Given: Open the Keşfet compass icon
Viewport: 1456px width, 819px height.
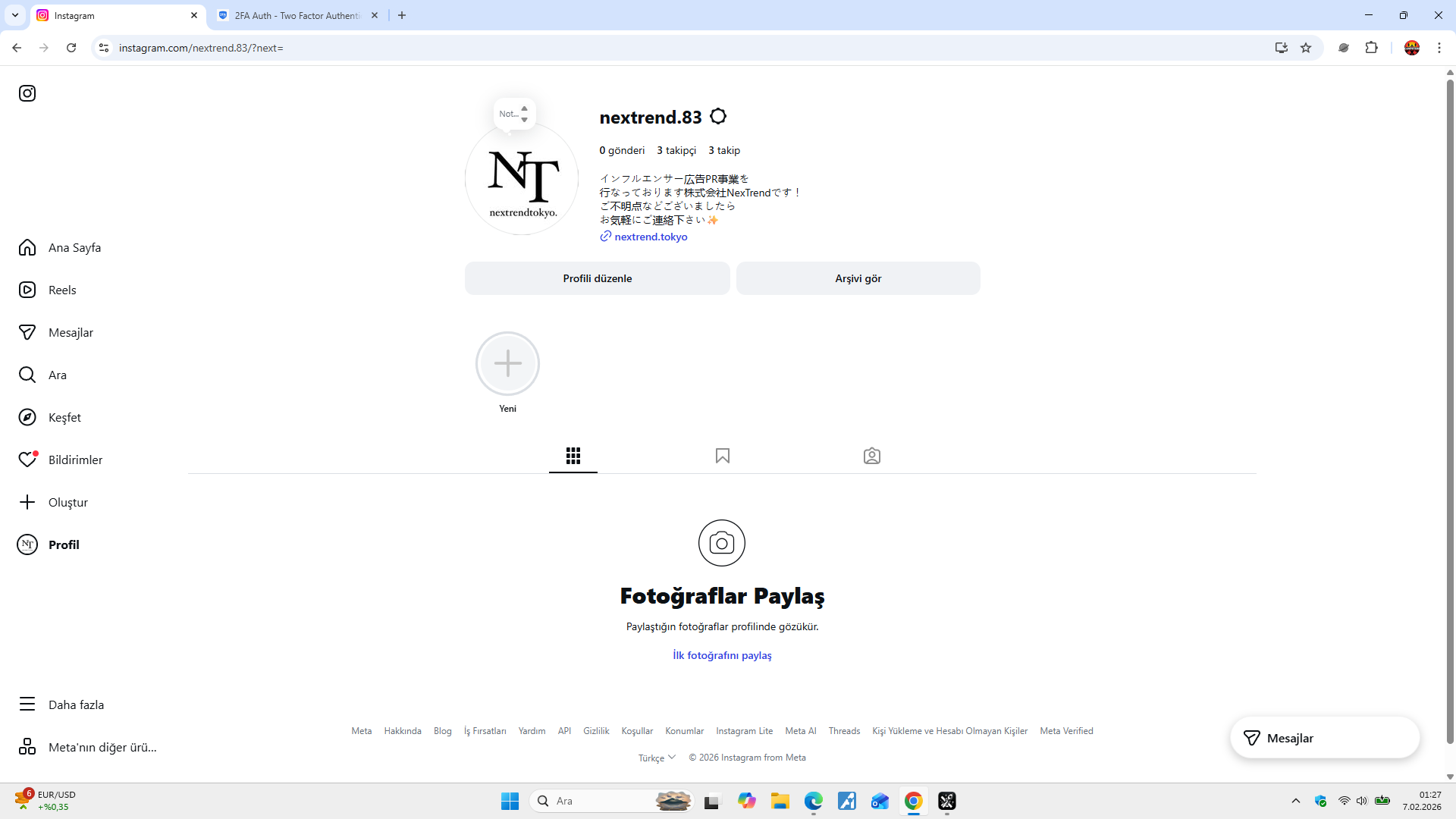Looking at the screenshot, I should 27,418.
